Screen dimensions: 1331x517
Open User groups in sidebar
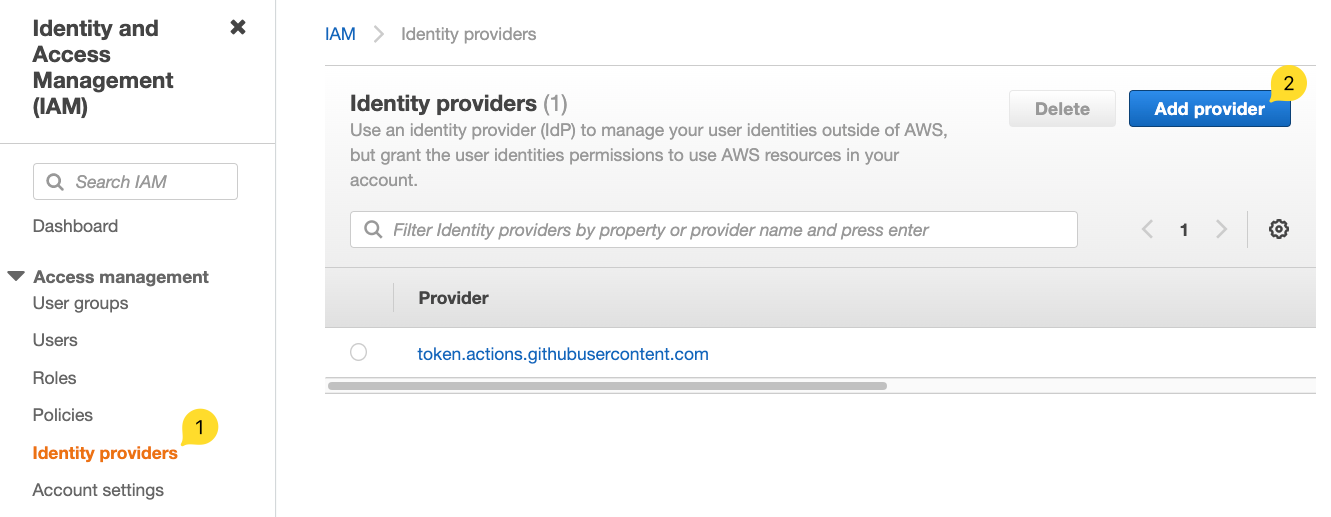click(80, 303)
